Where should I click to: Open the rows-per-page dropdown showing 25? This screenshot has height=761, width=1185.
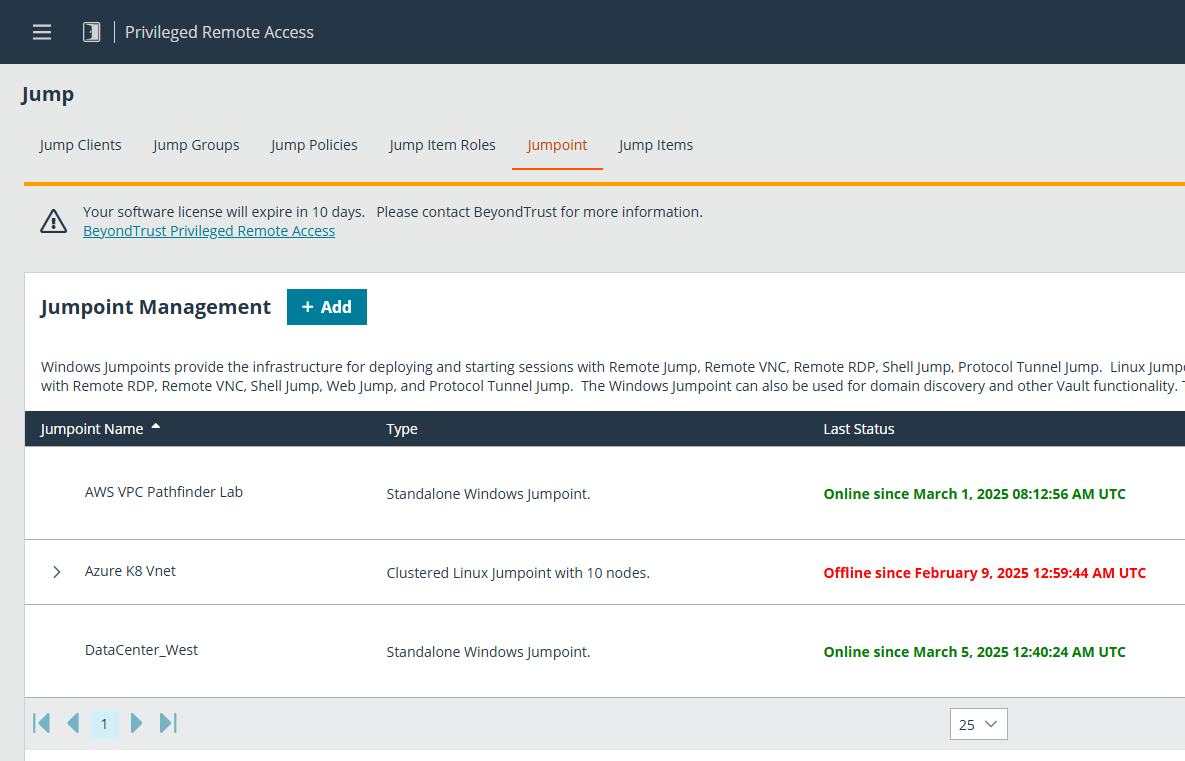click(978, 724)
